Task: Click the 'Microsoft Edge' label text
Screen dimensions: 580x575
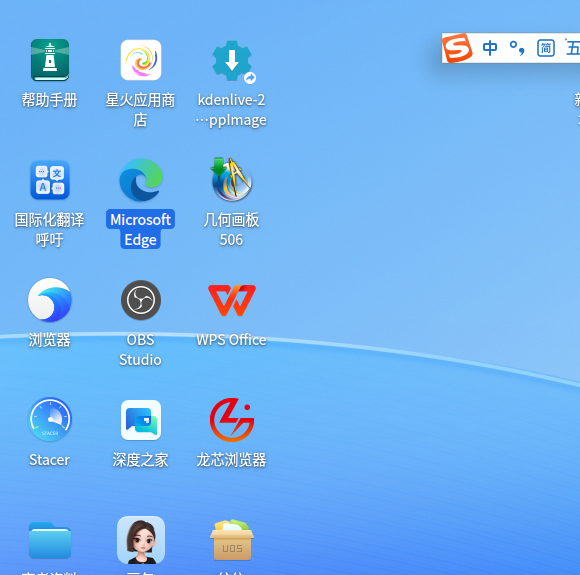Action: 141,229
